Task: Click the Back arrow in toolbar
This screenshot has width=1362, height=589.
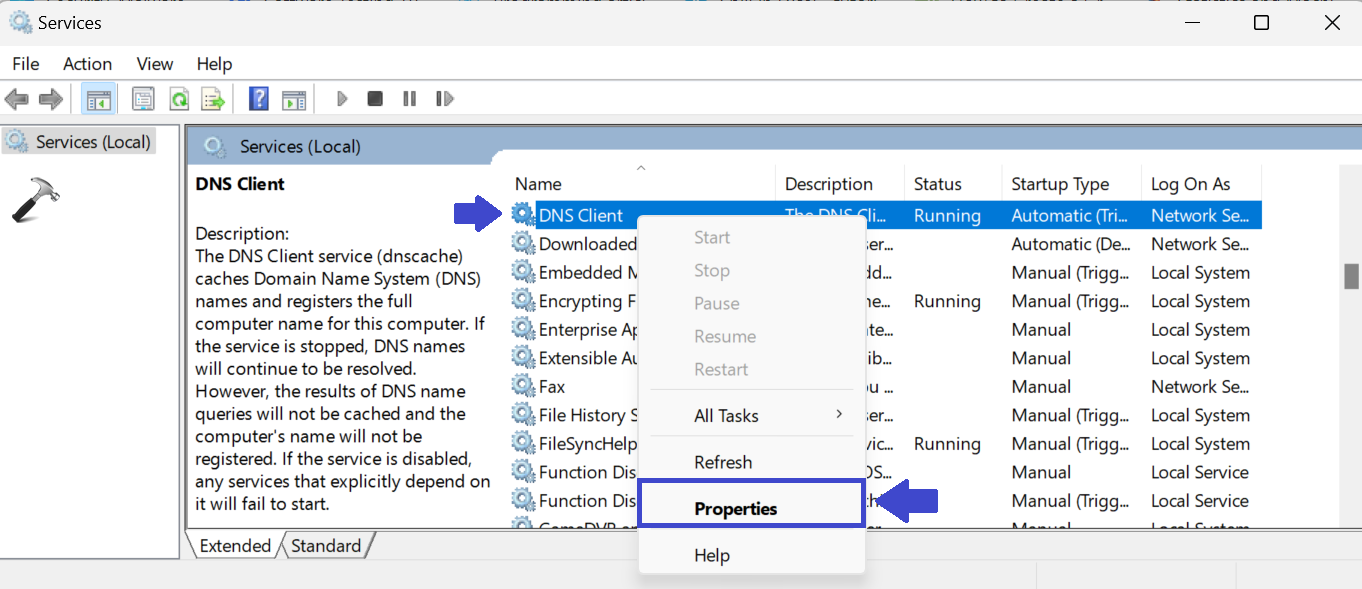Action: point(17,99)
